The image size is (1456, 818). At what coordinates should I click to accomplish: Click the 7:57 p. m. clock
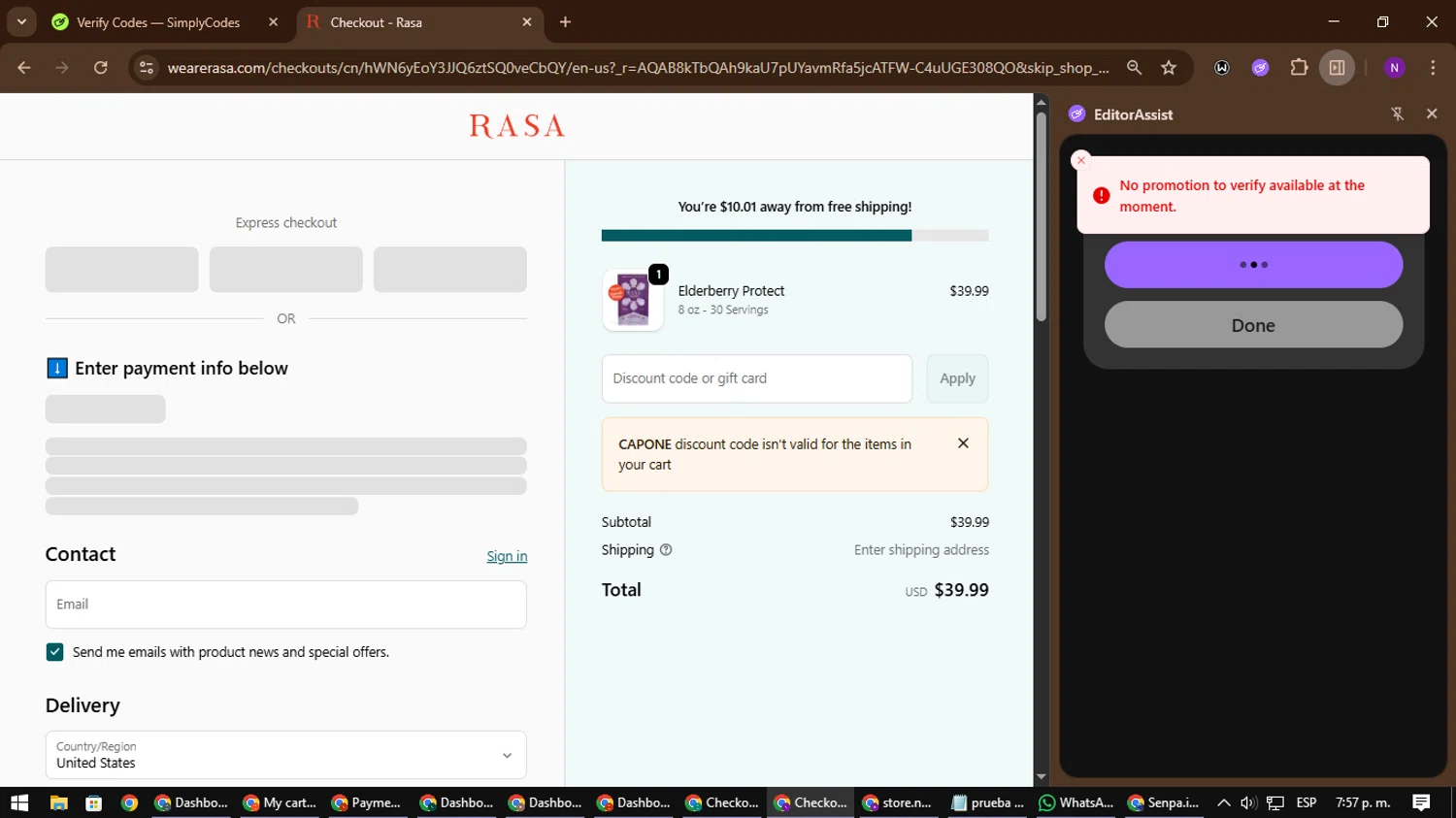tap(1363, 802)
